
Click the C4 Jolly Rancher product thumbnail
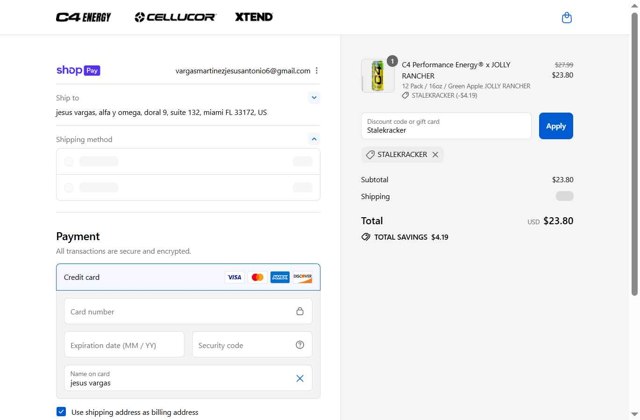coord(378,76)
